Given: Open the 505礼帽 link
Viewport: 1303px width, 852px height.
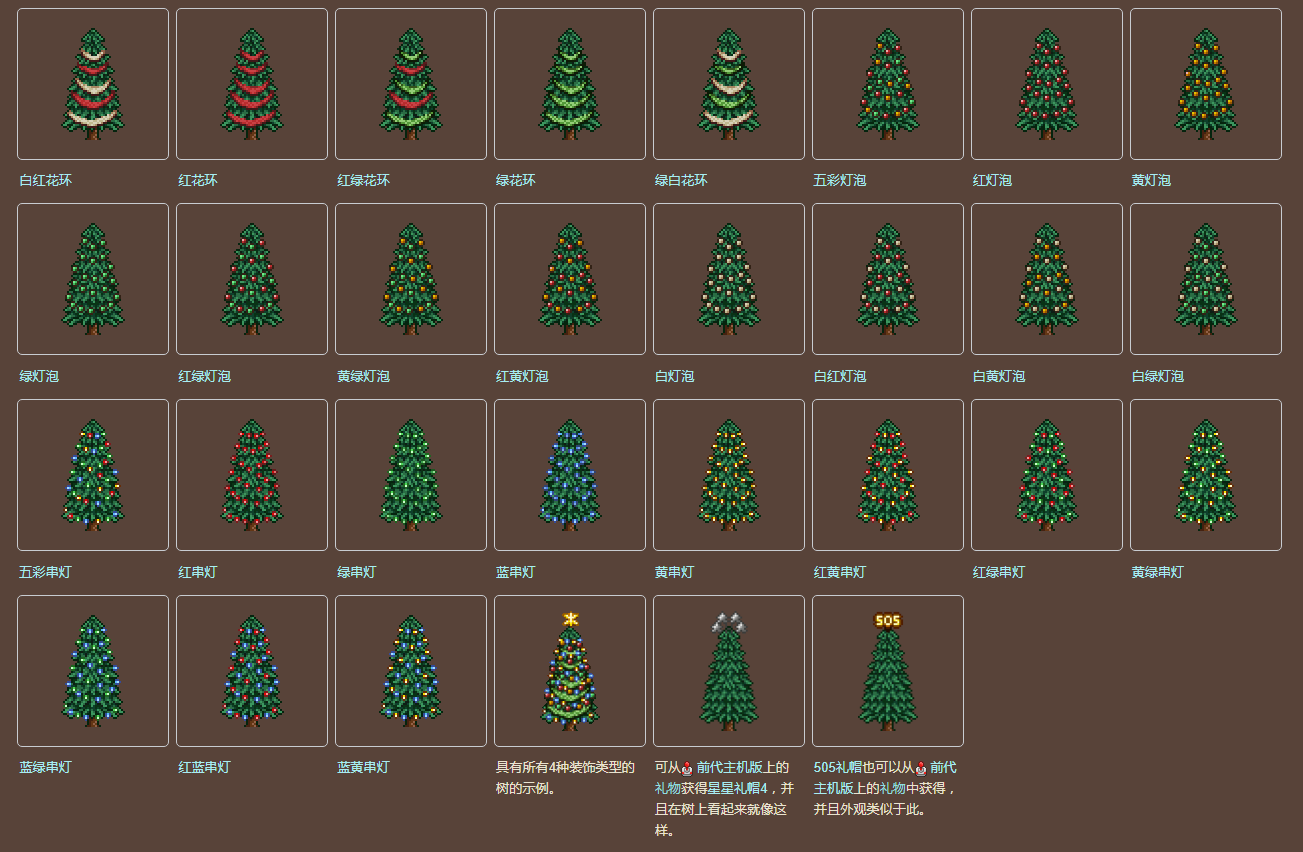Looking at the screenshot, I should [x=838, y=768].
